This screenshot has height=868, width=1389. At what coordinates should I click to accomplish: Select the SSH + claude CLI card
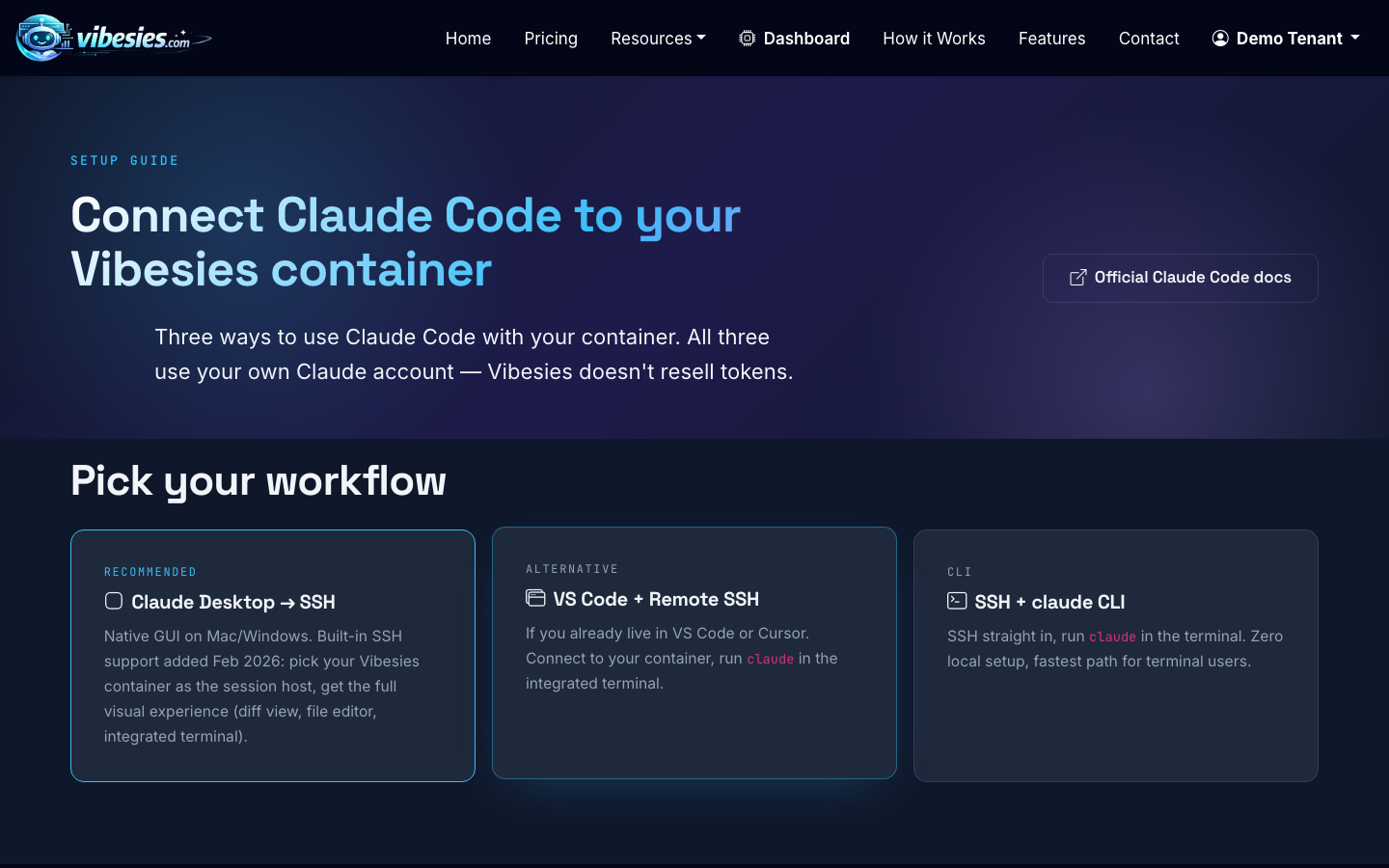[1116, 656]
